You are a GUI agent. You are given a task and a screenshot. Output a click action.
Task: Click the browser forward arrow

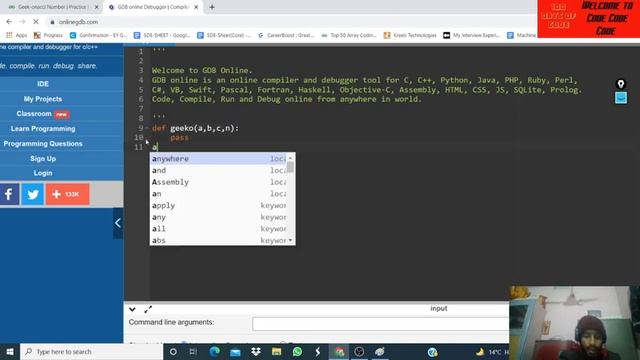pyautogui.click(x=22, y=22)
